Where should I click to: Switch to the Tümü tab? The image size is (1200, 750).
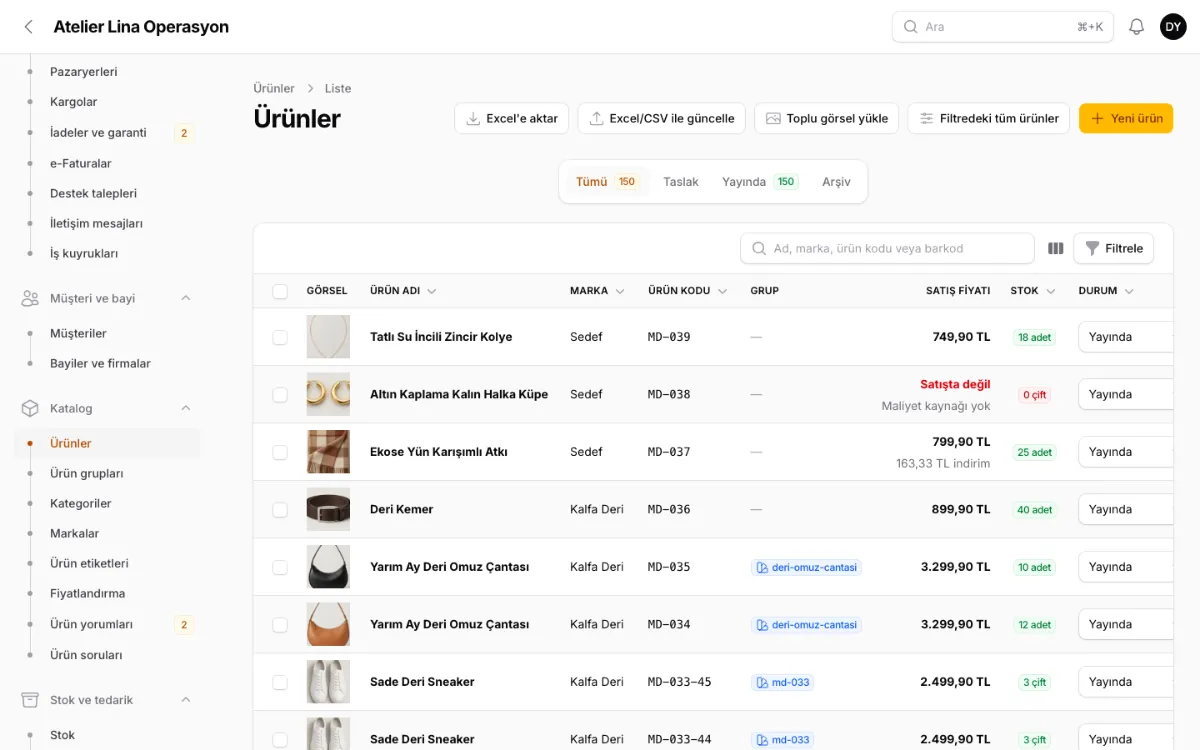coord(607,182)
